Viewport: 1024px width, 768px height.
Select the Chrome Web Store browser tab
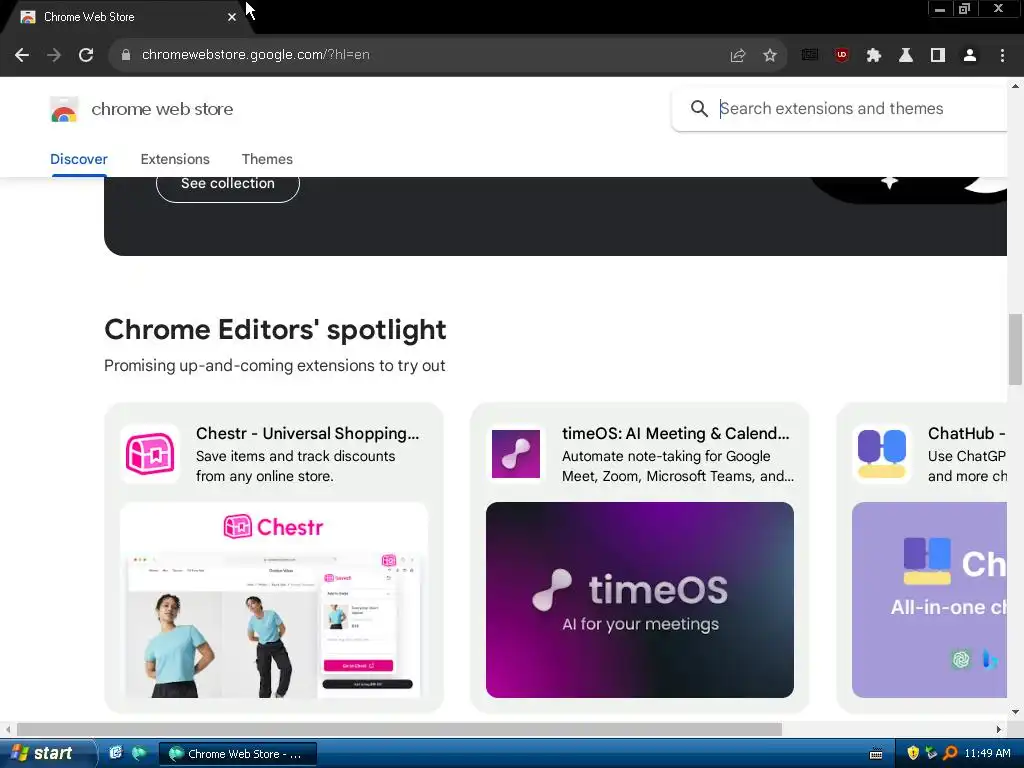[x=124, y=17]
